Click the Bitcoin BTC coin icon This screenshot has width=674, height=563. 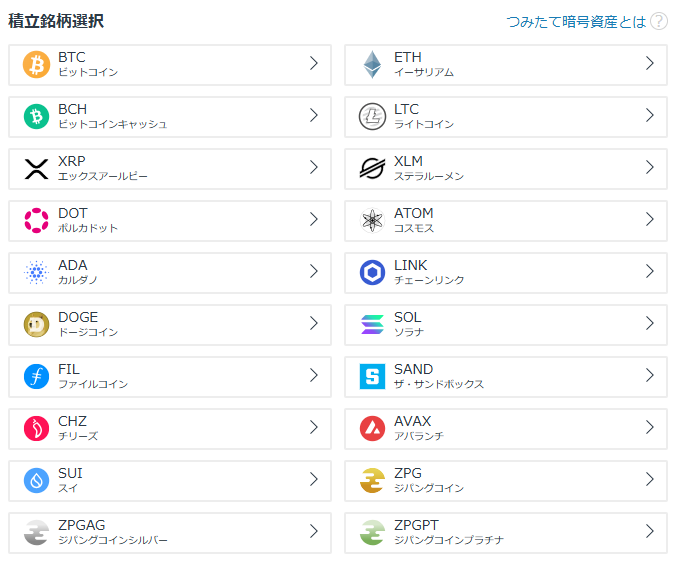[37, 64]
